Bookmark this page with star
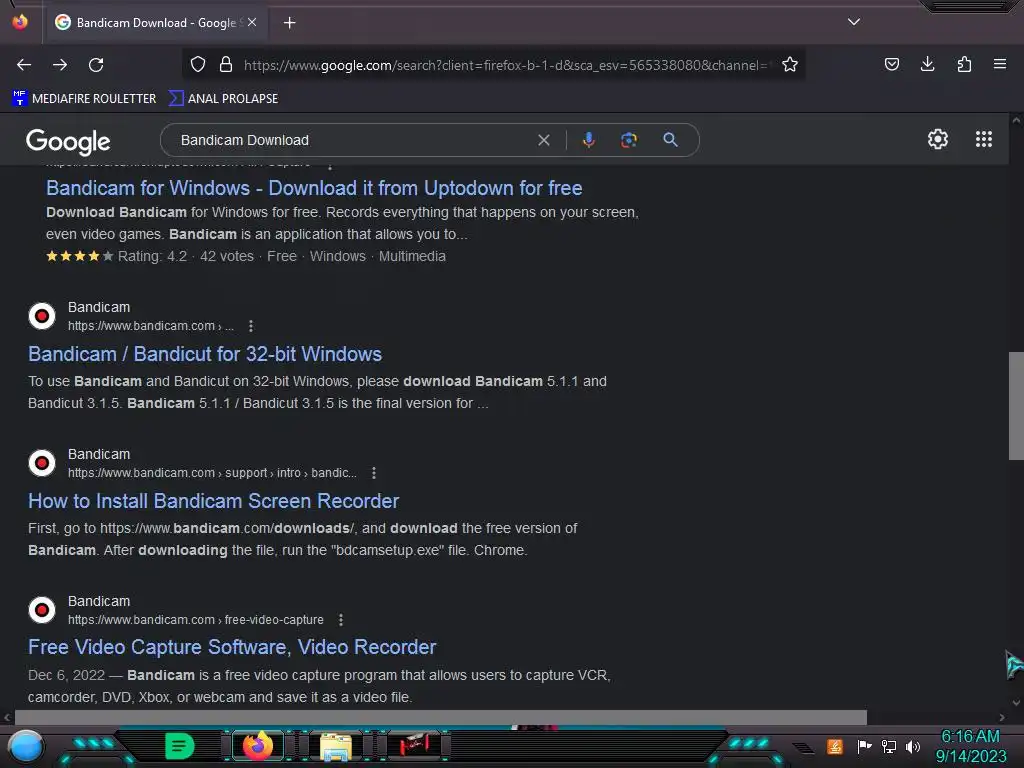The image size is (1024, 768). 790,65
